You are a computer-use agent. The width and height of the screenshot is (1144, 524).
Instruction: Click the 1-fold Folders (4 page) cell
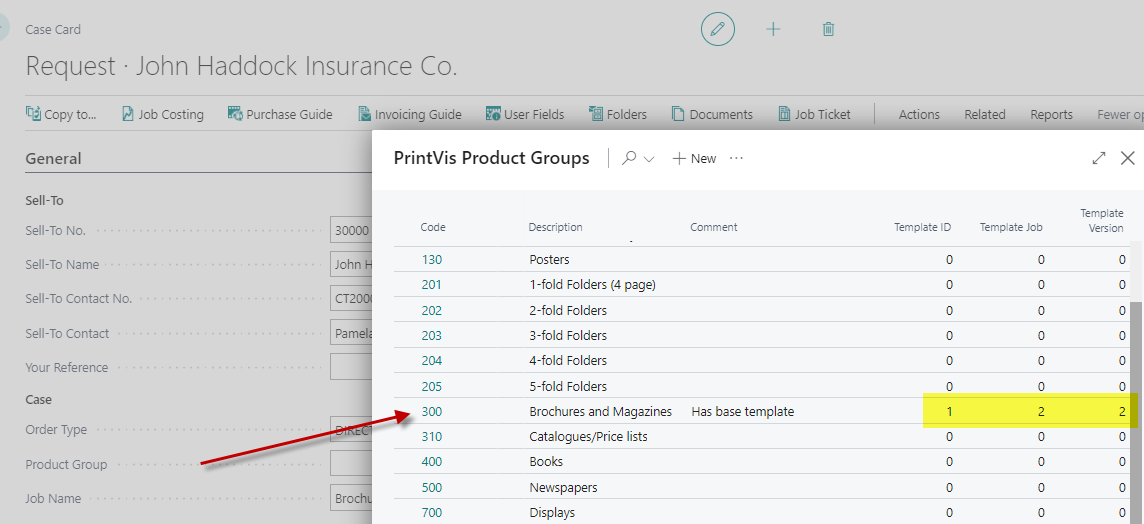592,285
